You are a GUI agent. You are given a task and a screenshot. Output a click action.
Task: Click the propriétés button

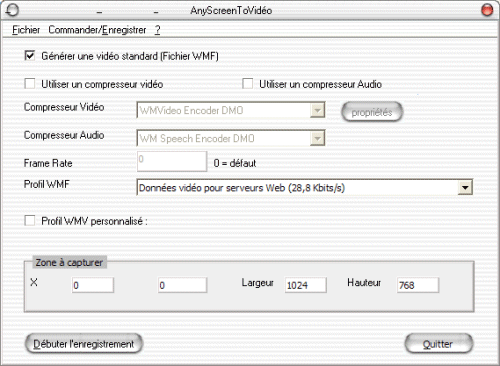click(372, 112)
